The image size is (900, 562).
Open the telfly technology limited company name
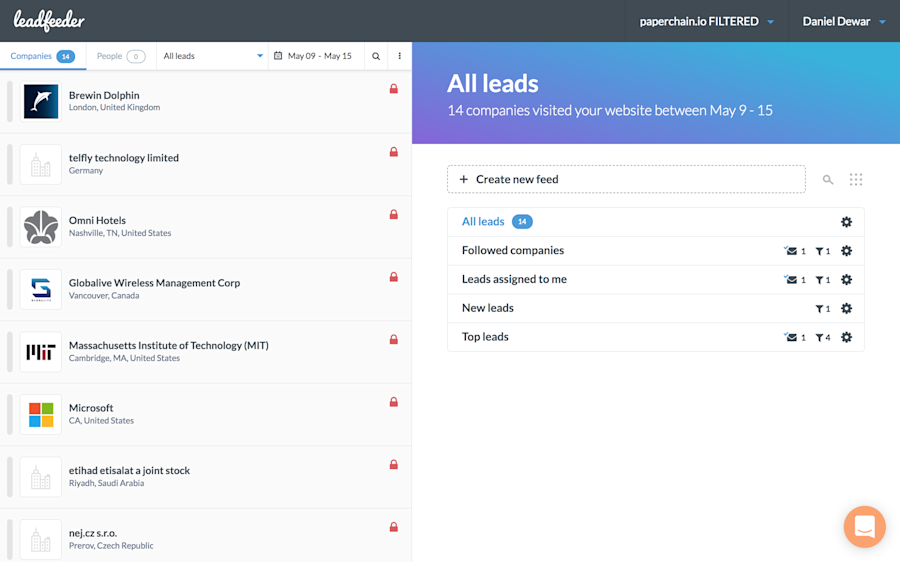(124, 158)
